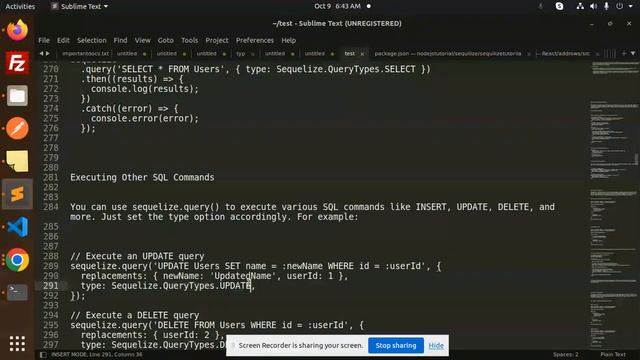Click 'Sequelize.QueryTypes.UPDATE' on line 291
Screen dimensions: 640x360
181,286
